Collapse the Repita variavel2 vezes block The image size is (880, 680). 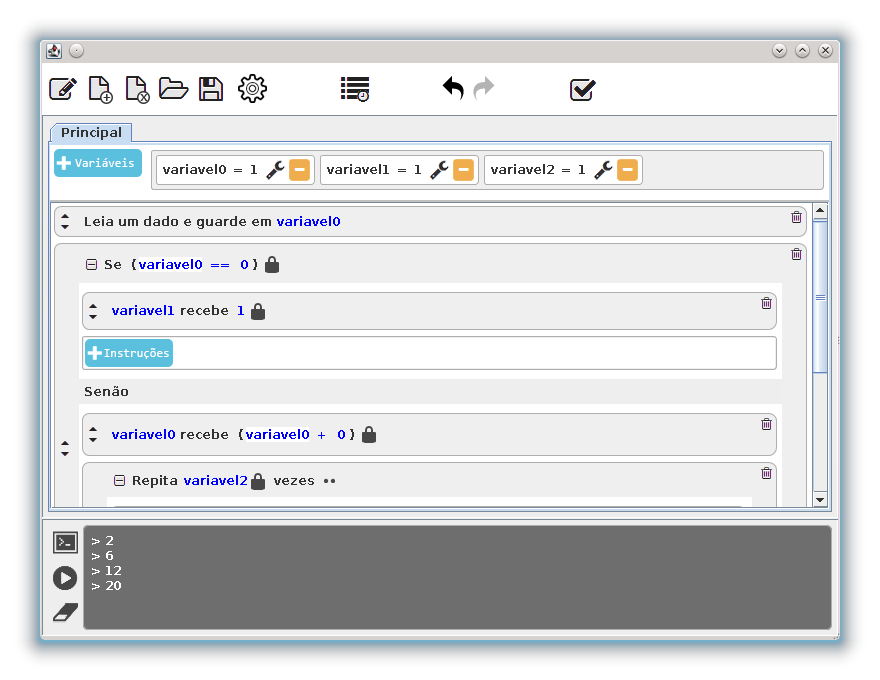click(x=119, y=481)
